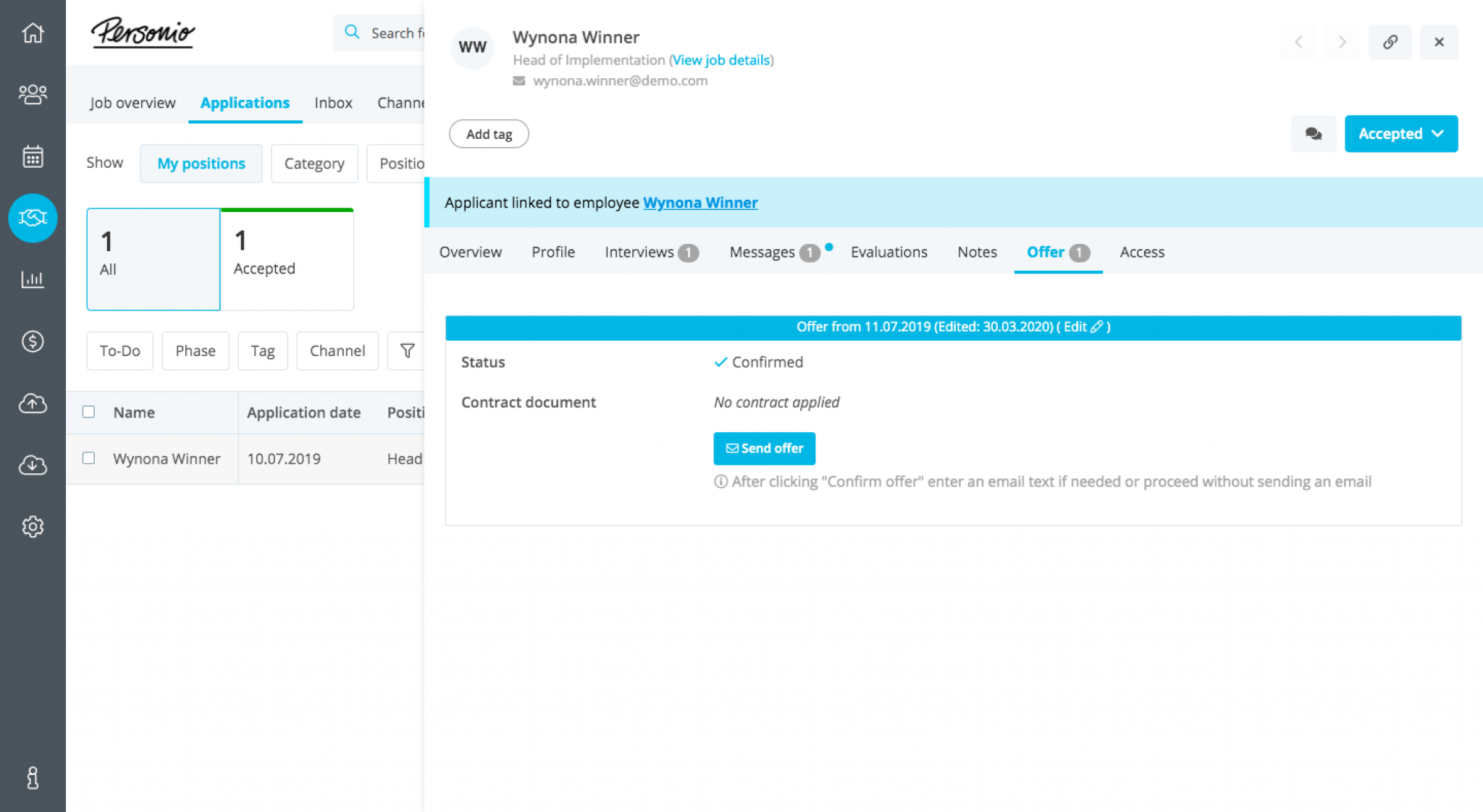This screenshot has height=812, width=1483.
Task: Open the Phase filter dropdown
Action: click(195, 350)
